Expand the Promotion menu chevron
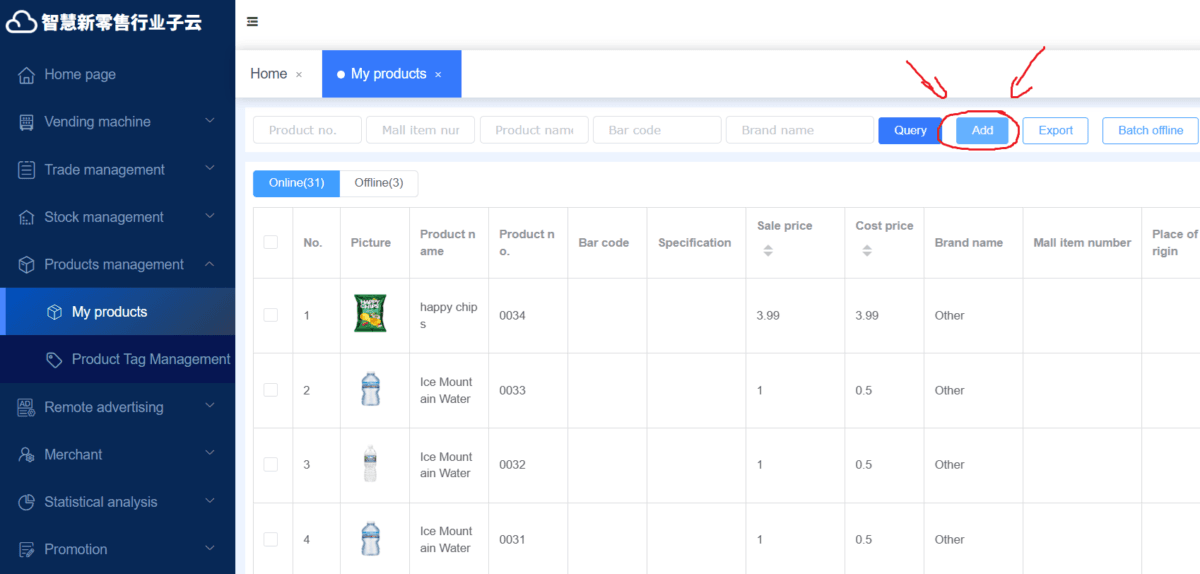Screen dimensions: 1200x574 (x=210, y=548)
